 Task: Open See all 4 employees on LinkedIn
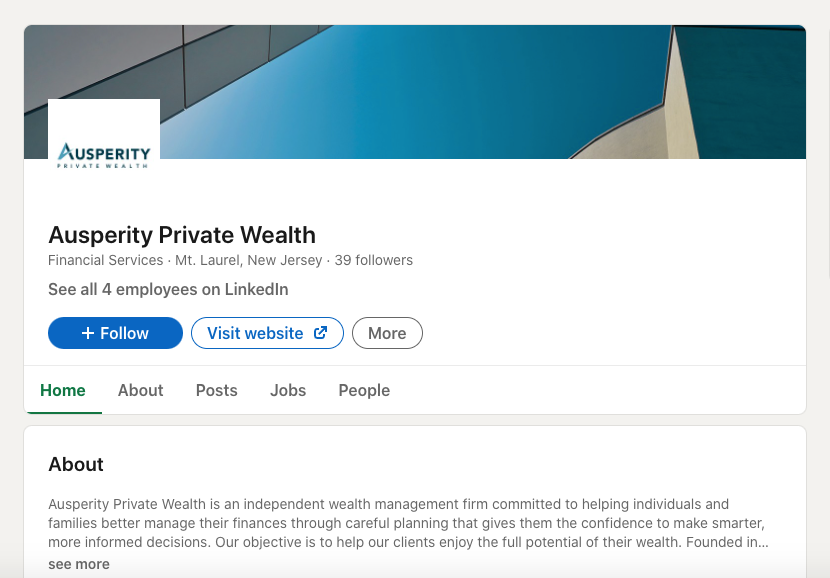click(x=168, y=290)
